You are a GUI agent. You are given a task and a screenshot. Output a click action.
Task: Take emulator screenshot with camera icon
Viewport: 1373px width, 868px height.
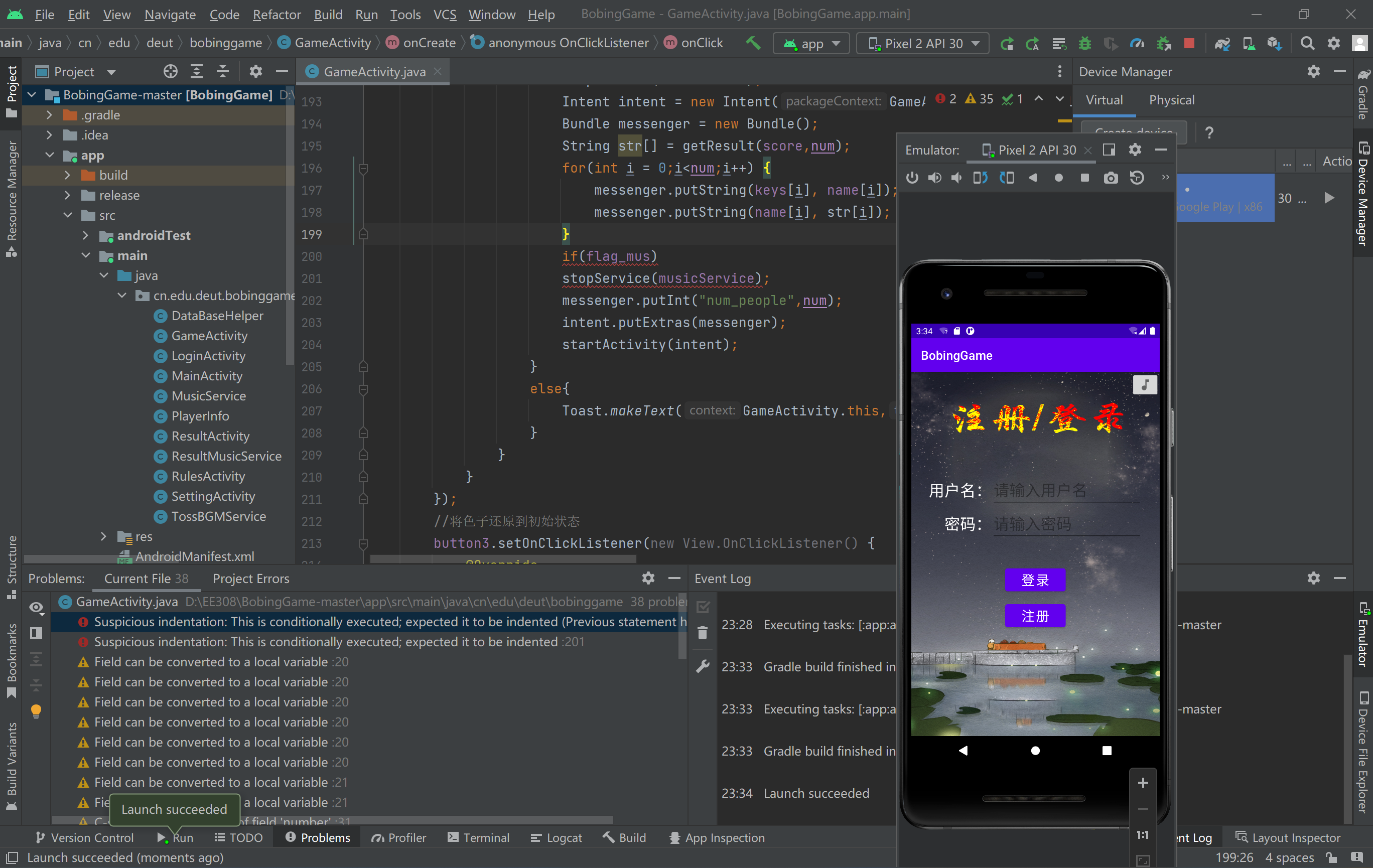pos(1110,178)
